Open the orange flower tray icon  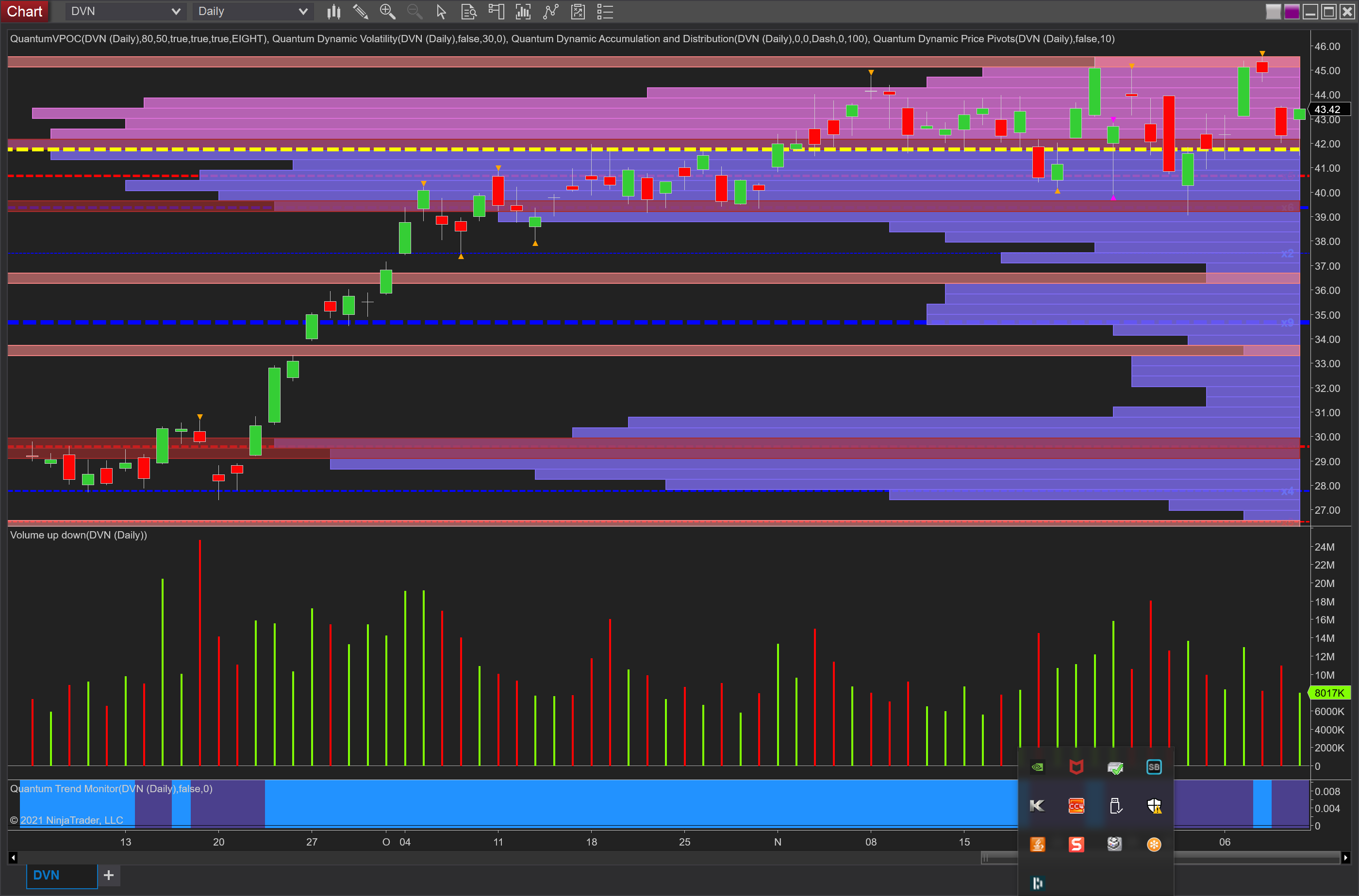[x=1154, y=844]
